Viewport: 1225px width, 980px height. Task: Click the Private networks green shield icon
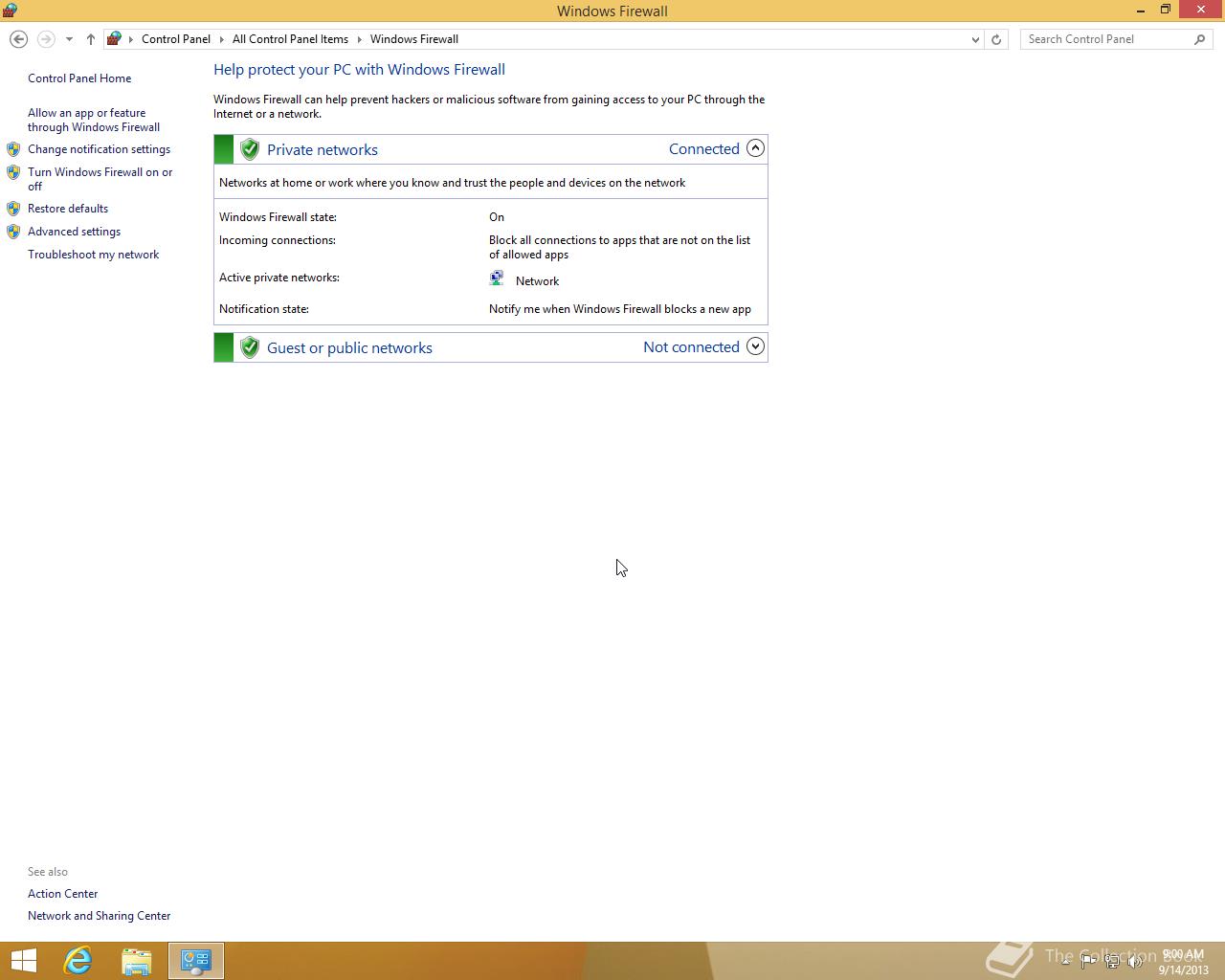click(x=250, y=149)
